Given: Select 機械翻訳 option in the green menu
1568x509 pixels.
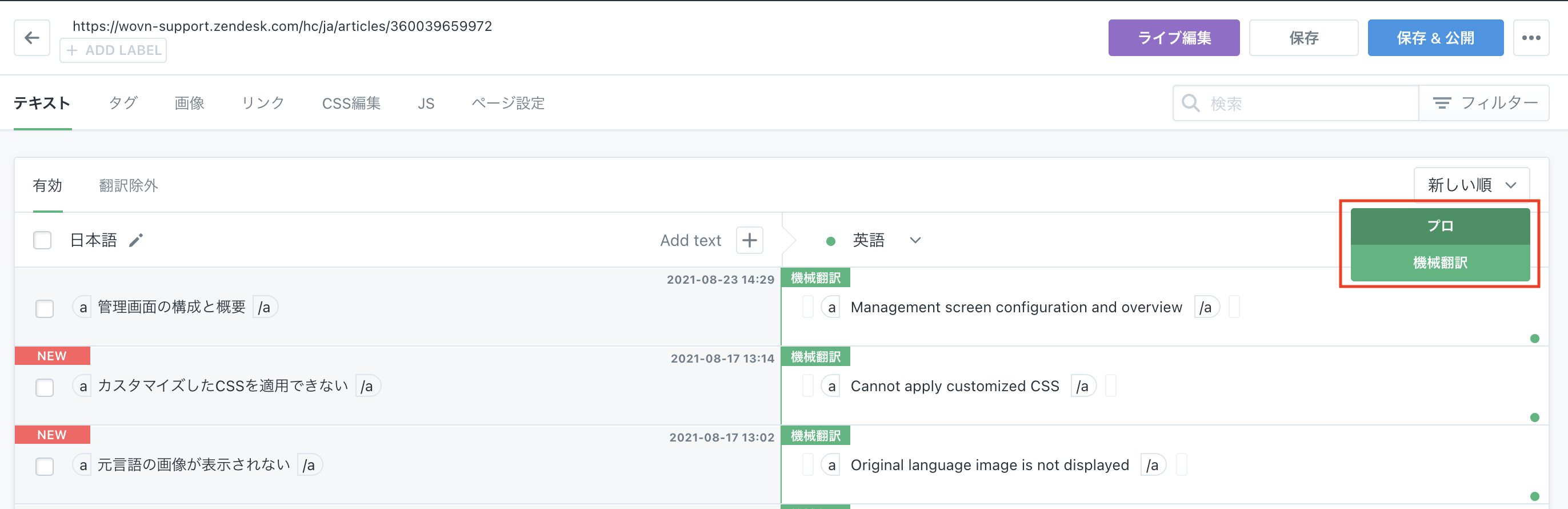Looking at the screenshot, I should (x=1439, y=263).
